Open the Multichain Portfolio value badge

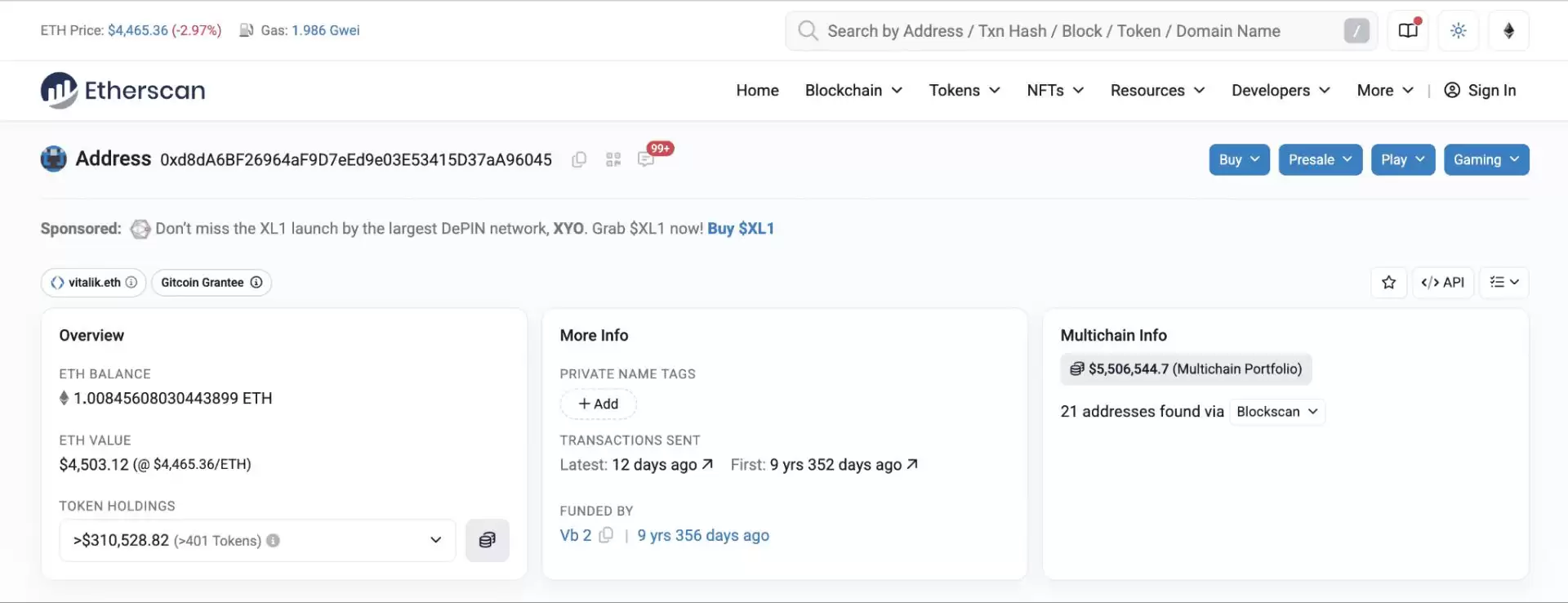point(1186,369)
